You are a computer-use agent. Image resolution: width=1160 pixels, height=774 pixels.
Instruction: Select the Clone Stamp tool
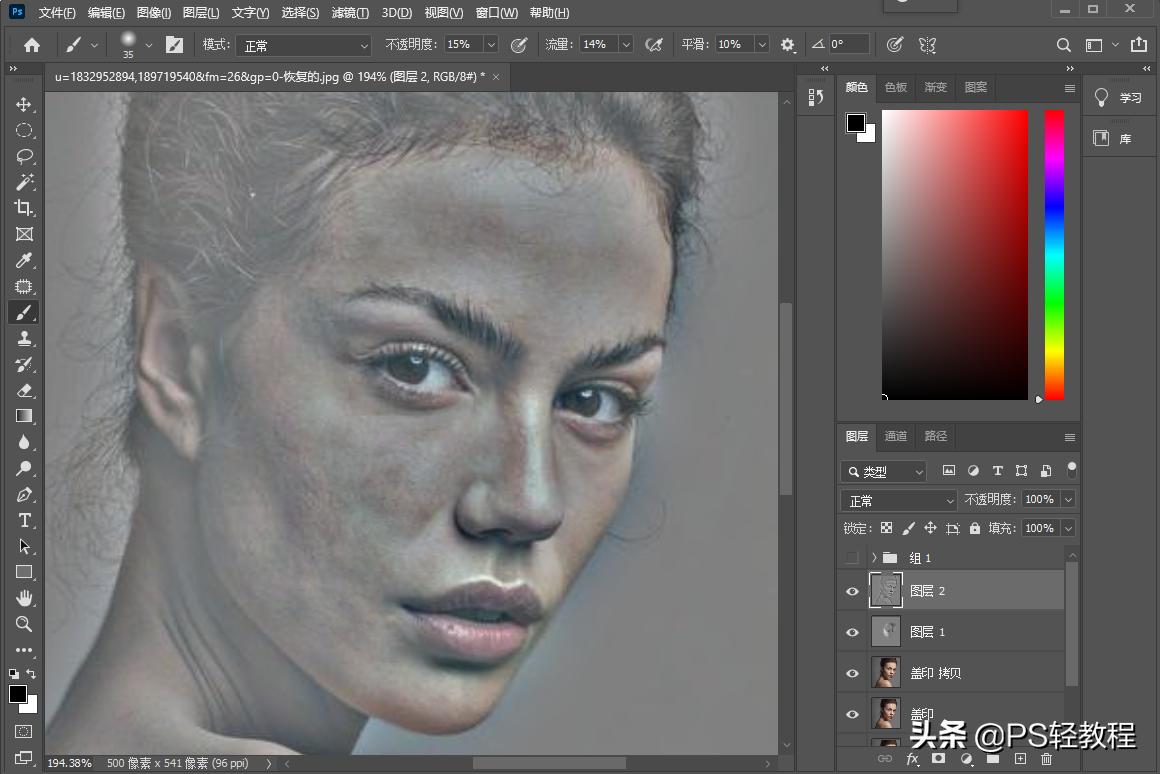[24, 338]
